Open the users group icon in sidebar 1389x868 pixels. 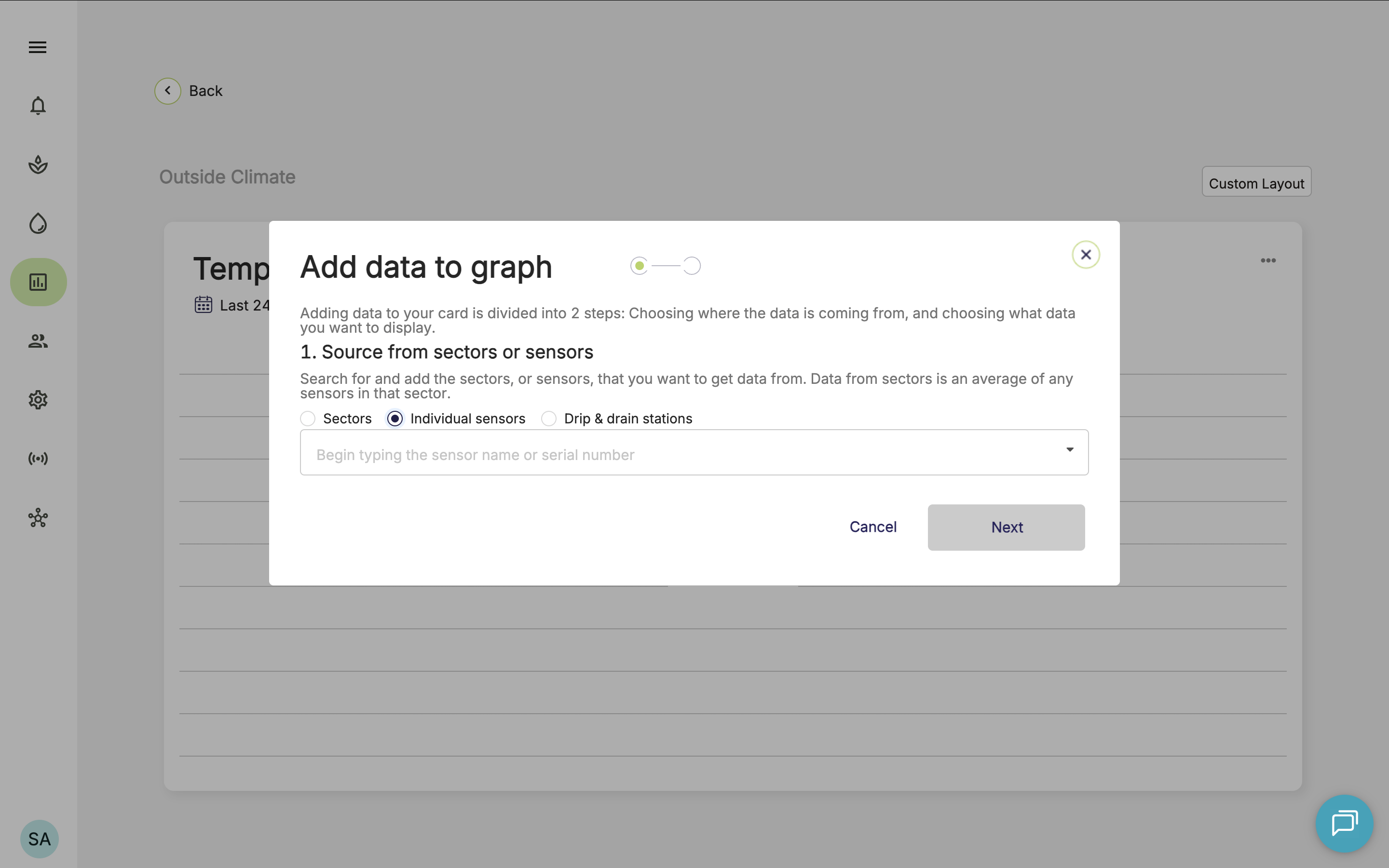pos(38,341)
